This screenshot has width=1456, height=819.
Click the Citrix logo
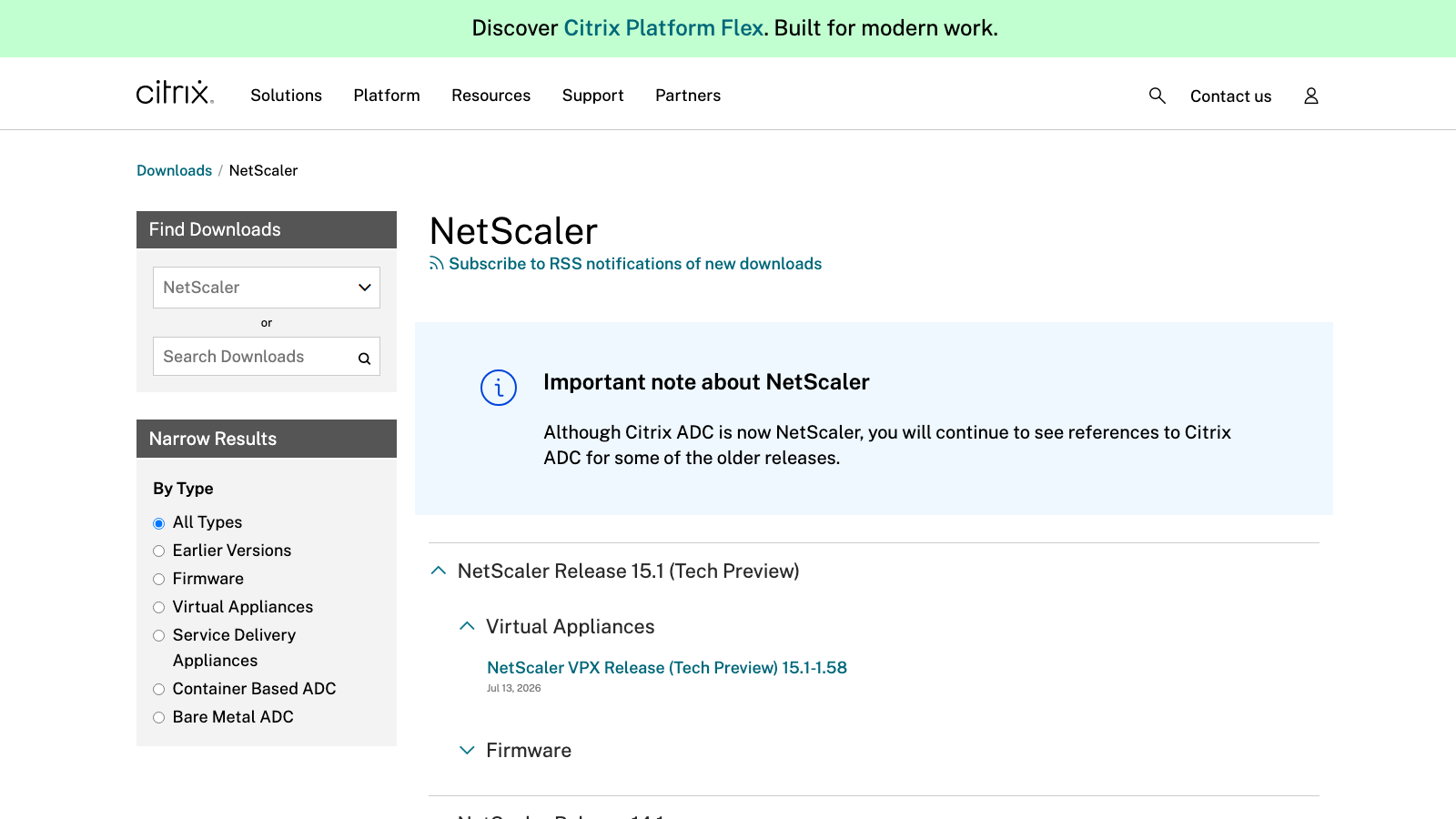click(x=175, y=93)
